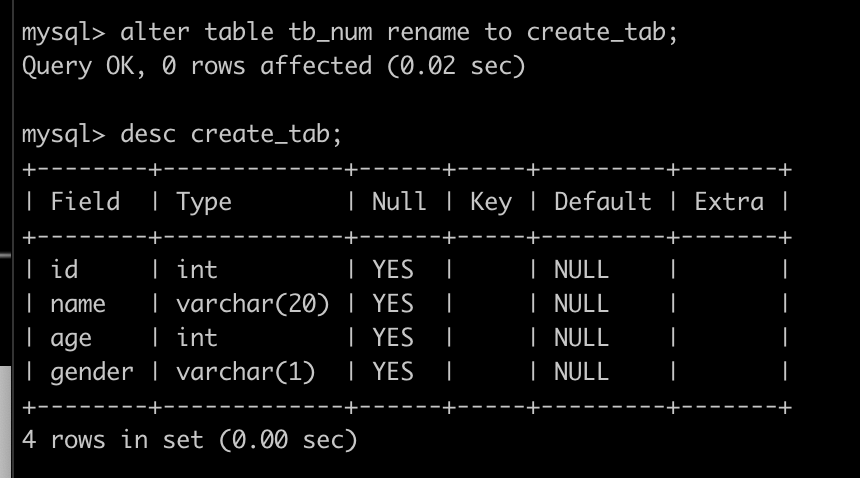Click the Type column header
This screenshot has width=860, height=478.
tap(204, 202)
